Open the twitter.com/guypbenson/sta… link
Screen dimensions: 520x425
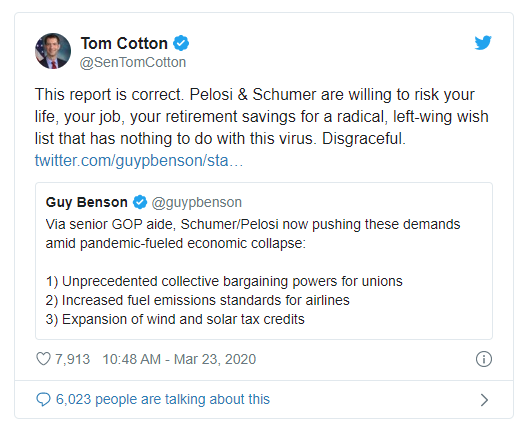(139, 161)
